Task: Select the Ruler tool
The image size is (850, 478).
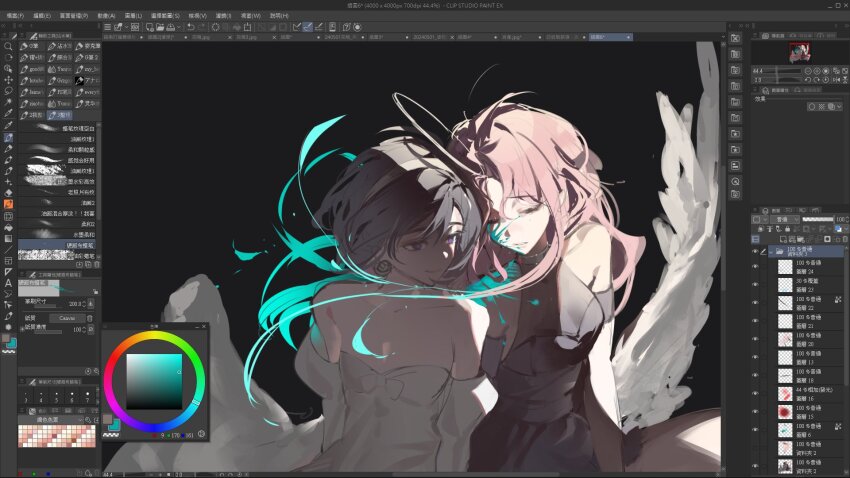Action: click(8, 272)
